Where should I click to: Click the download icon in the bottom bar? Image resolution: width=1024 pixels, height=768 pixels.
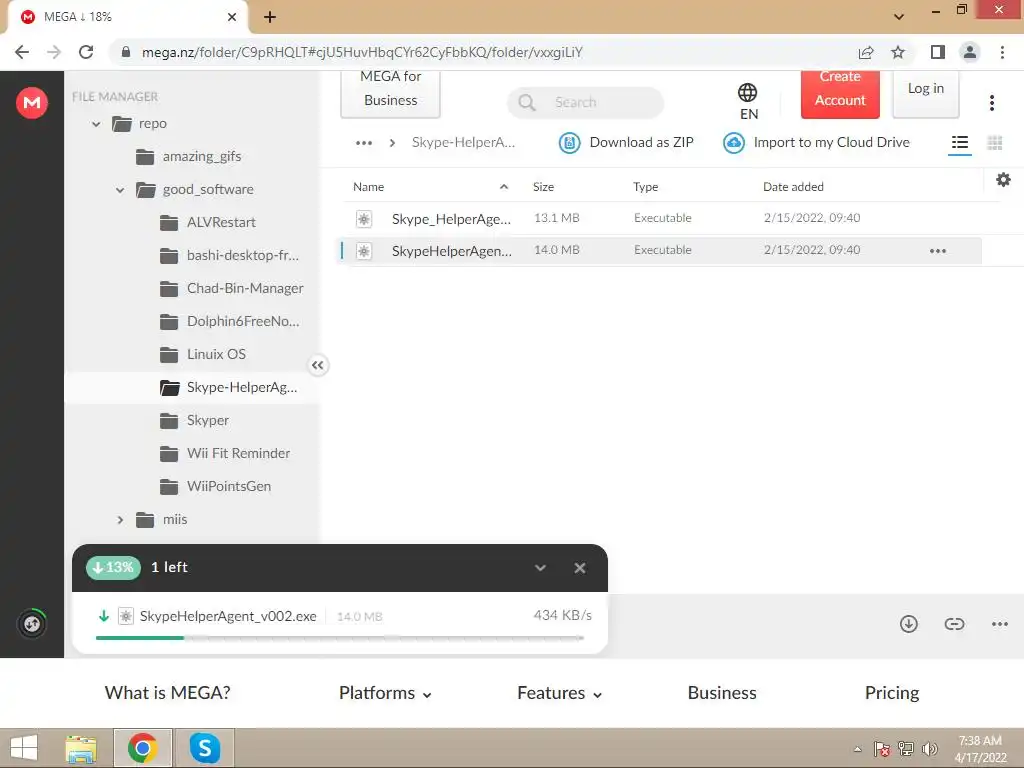[x=908, y=624]
